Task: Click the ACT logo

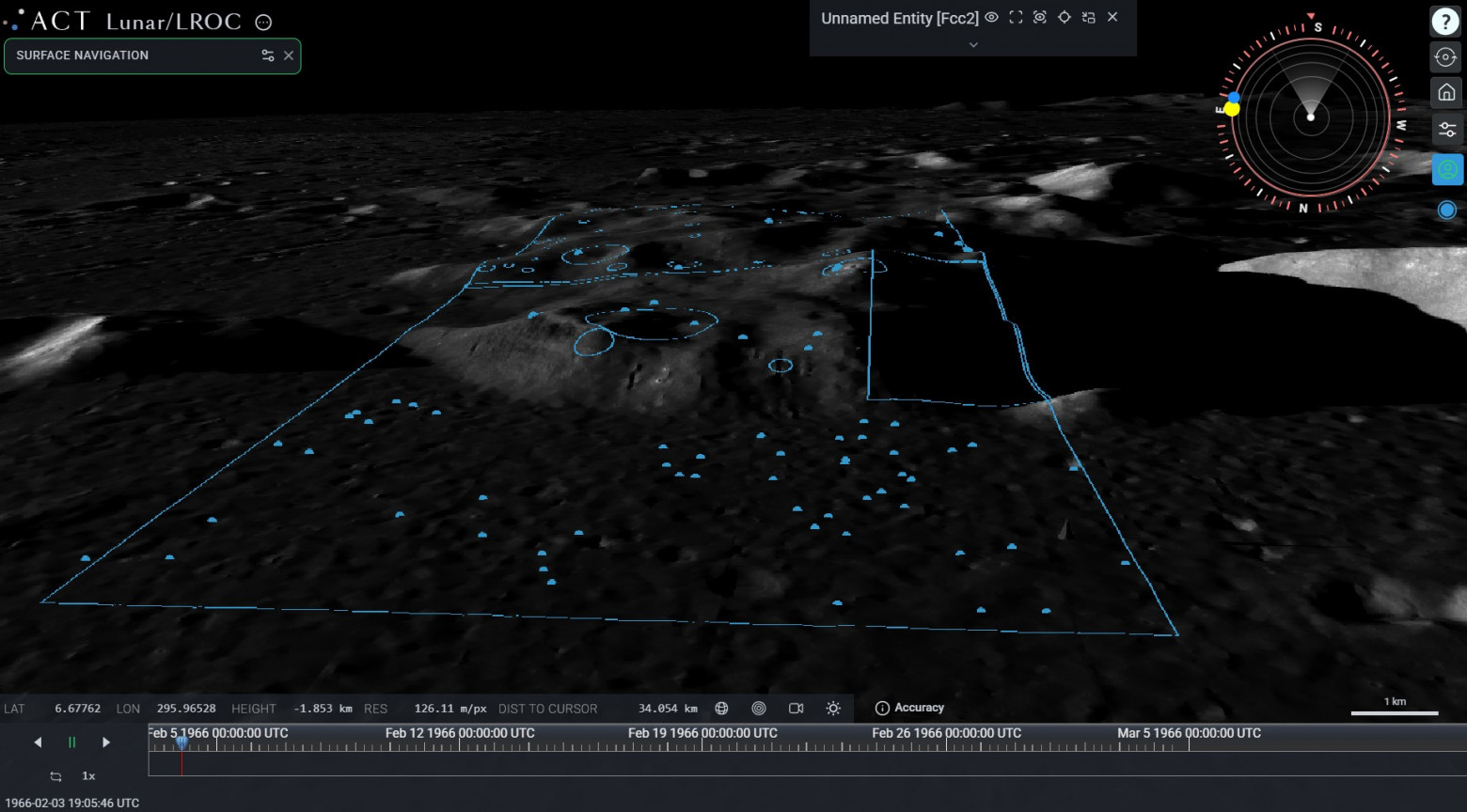Action: click(x=48, y=21)
